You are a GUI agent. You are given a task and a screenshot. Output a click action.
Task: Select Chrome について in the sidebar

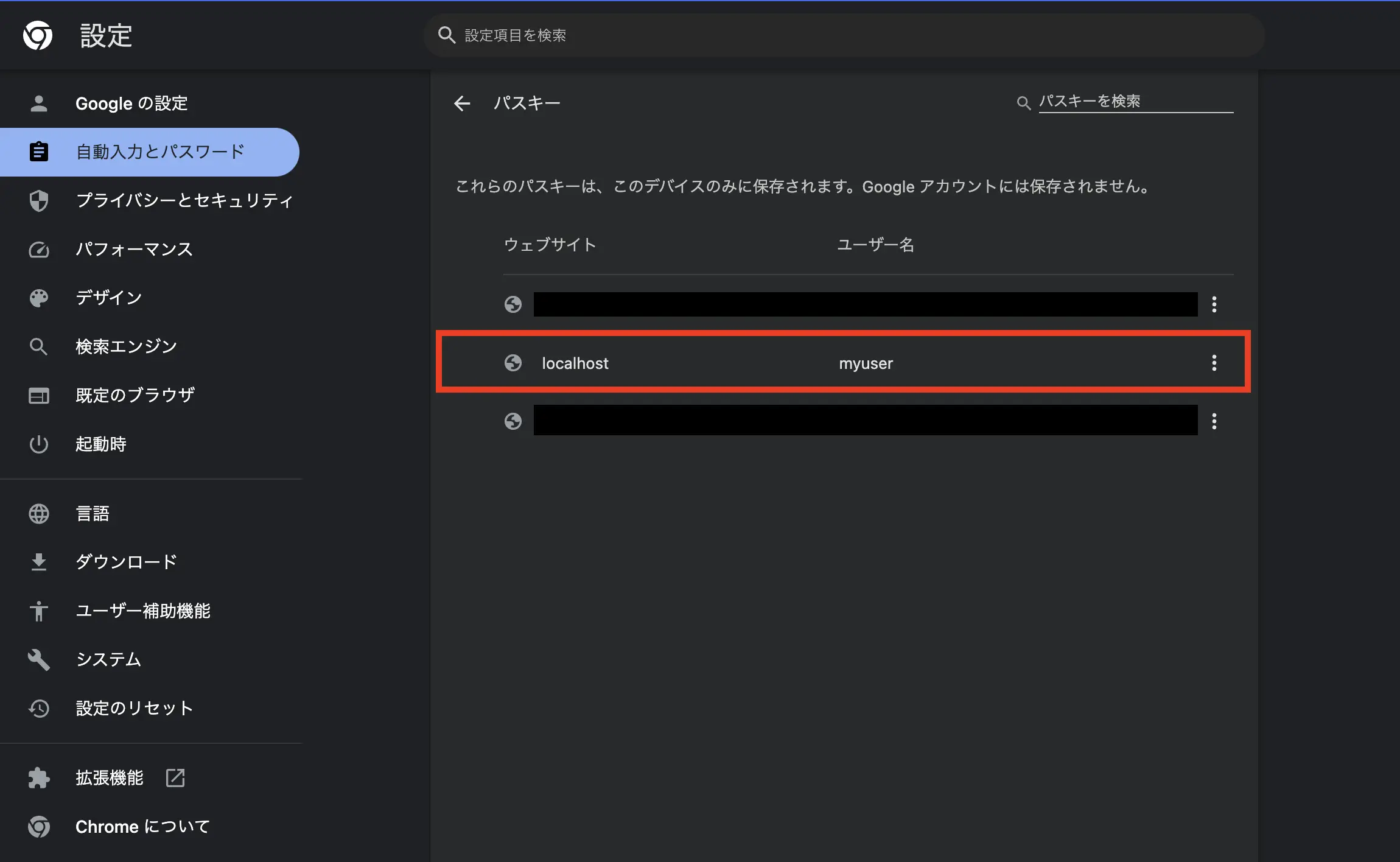tap(142, 826)
